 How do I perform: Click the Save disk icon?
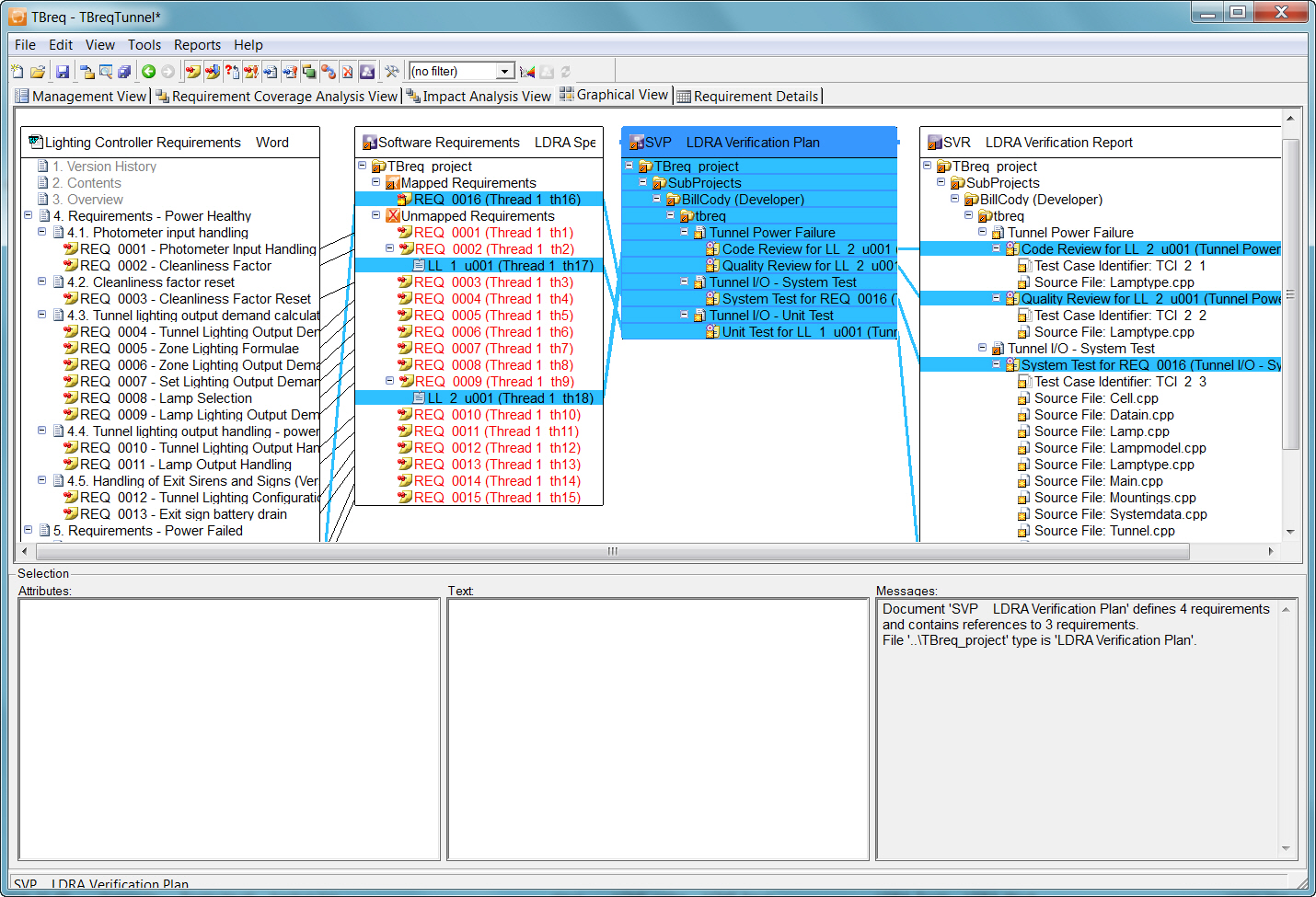pos(63,72)
